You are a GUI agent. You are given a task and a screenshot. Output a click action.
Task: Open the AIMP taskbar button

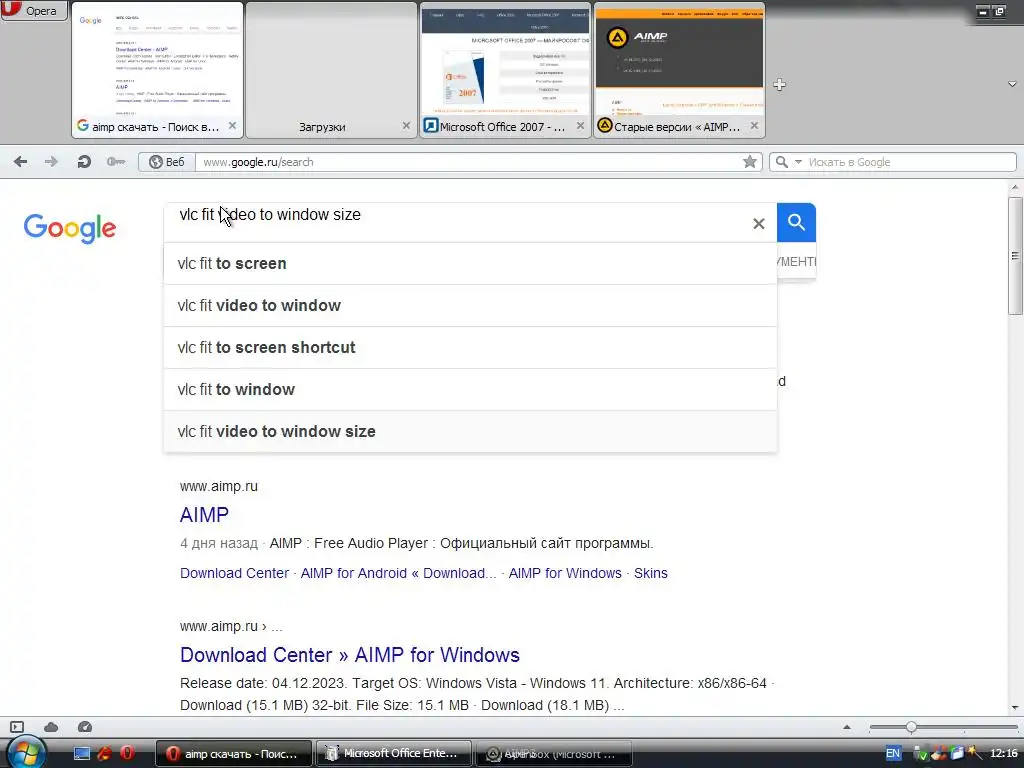[x=554, y=754]
